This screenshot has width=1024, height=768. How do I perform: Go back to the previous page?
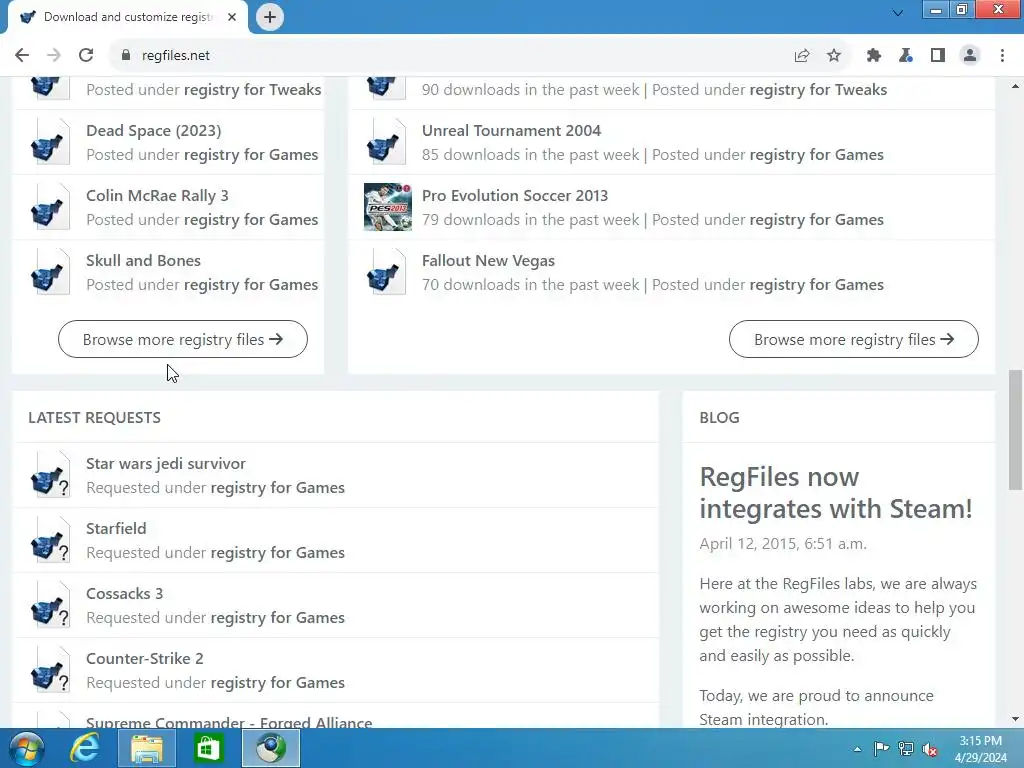coord(22,56)
